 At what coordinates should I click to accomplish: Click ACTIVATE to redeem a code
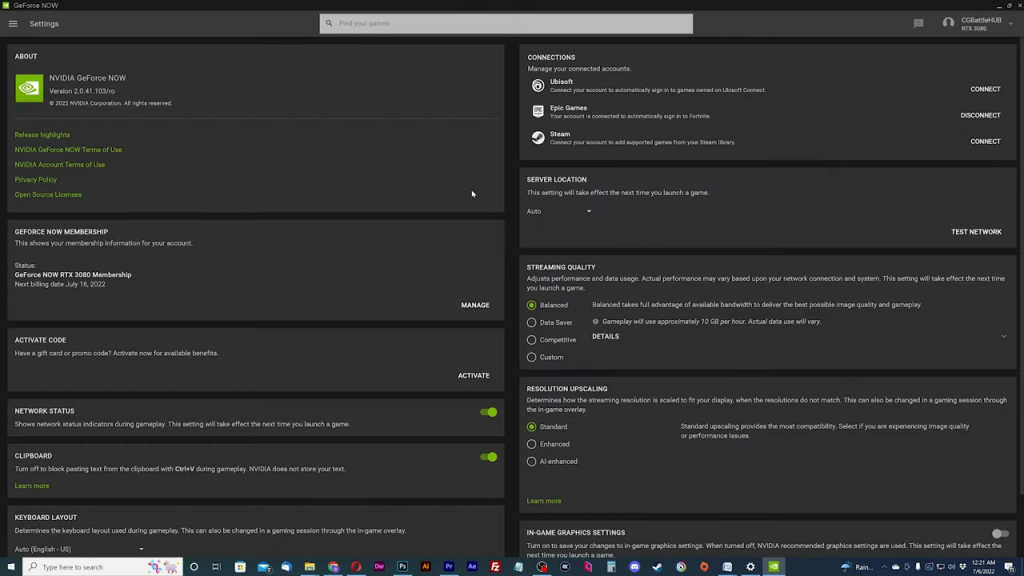point(473,376)
